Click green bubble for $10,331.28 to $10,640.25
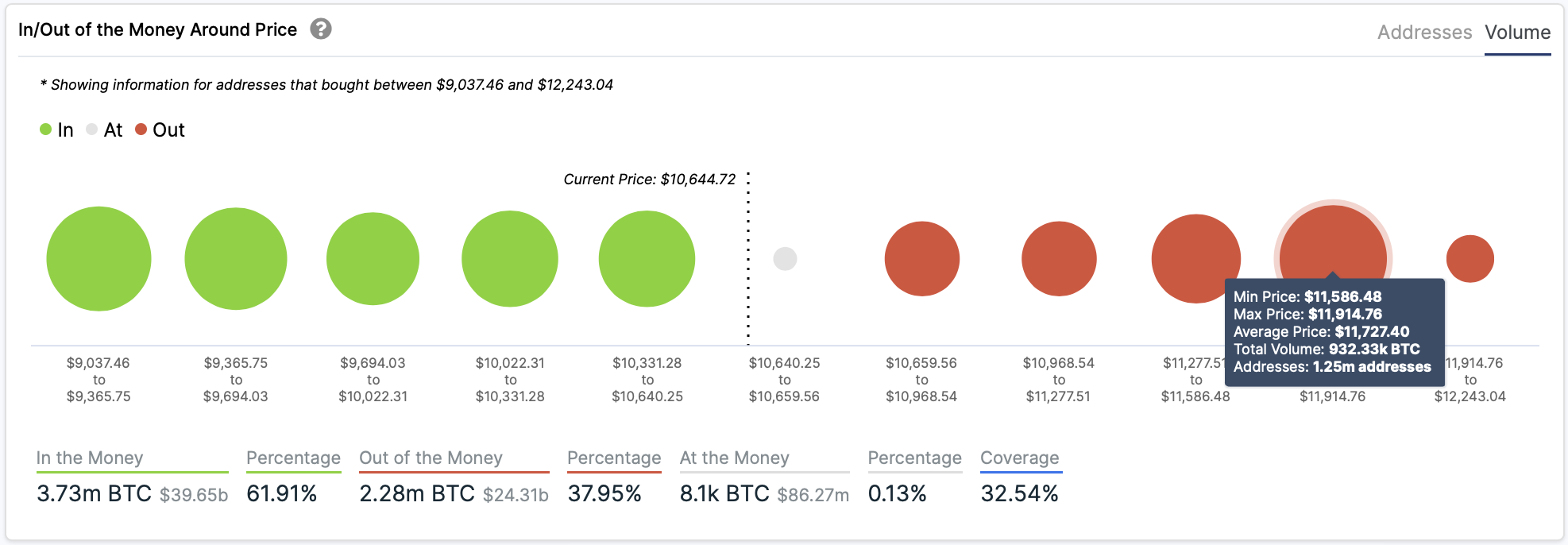 (647, 259)
